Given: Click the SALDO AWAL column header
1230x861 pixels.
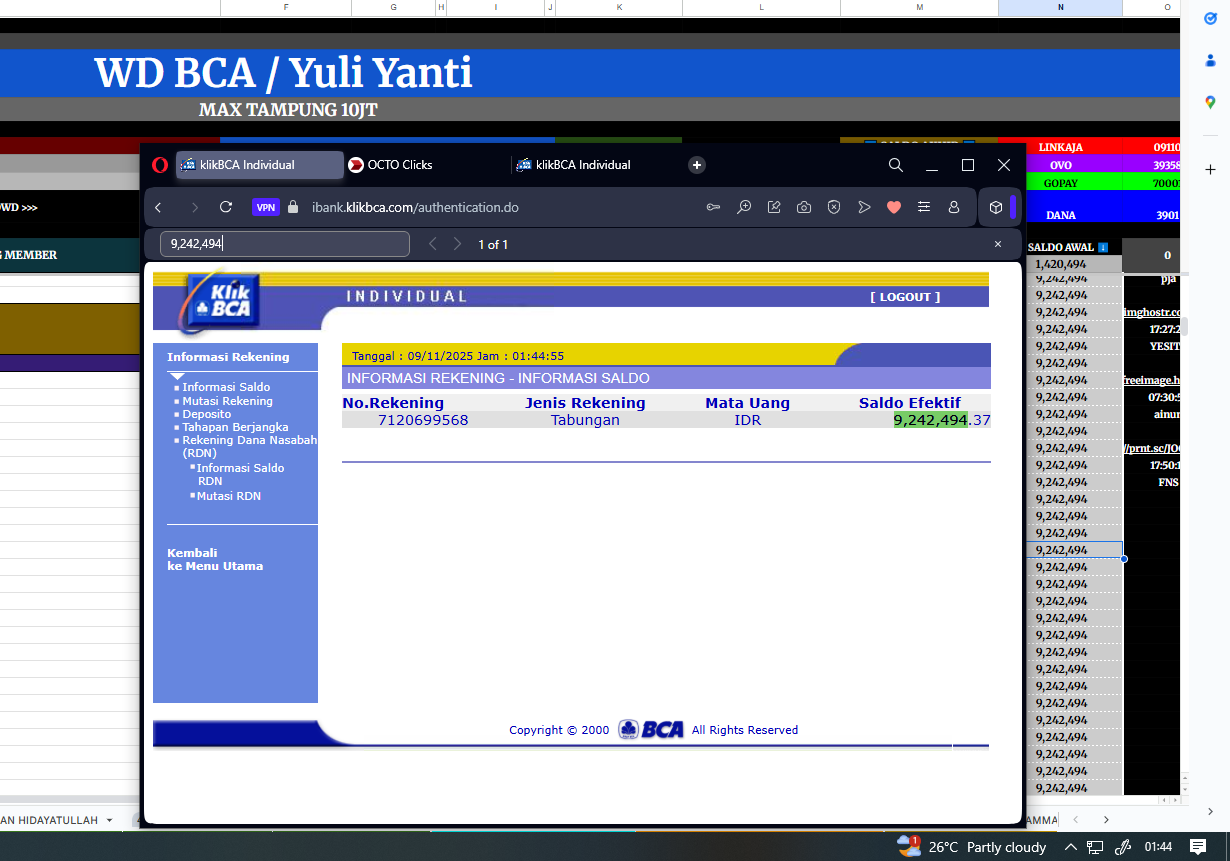Looking at the screenshot, I should [x=1068, y=247].
